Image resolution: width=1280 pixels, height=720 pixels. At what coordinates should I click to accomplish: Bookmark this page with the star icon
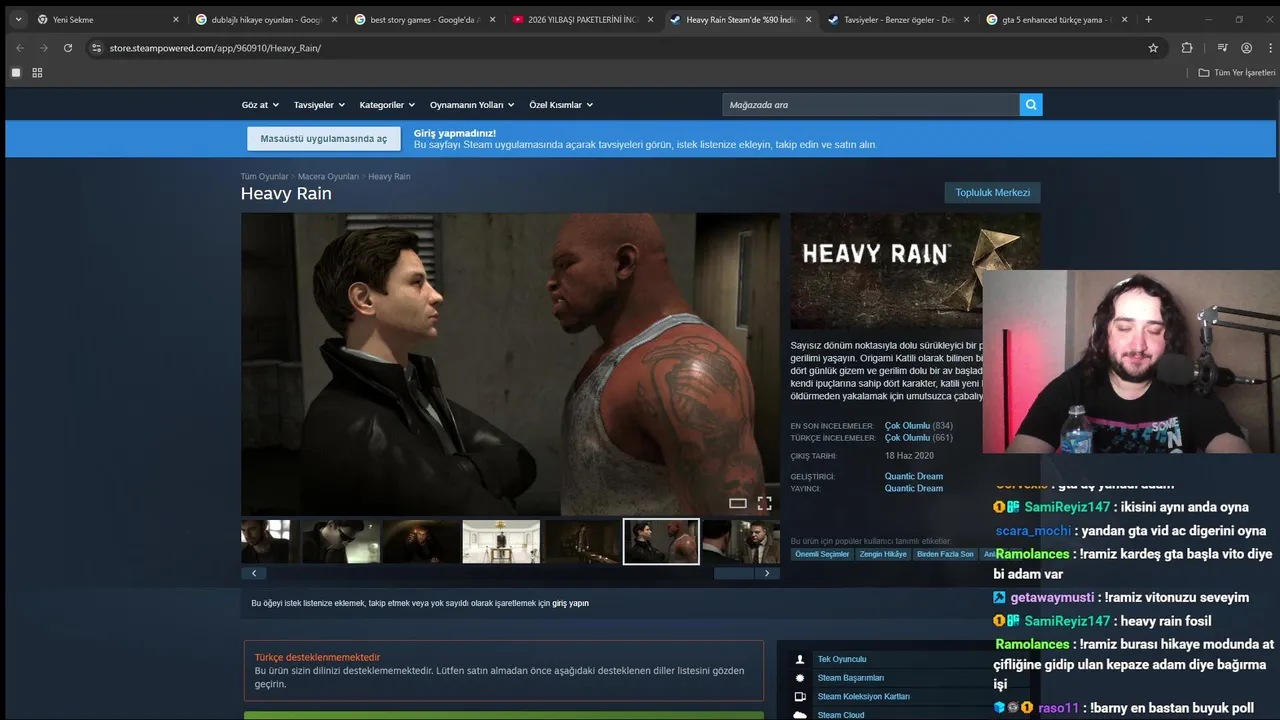1153,48
